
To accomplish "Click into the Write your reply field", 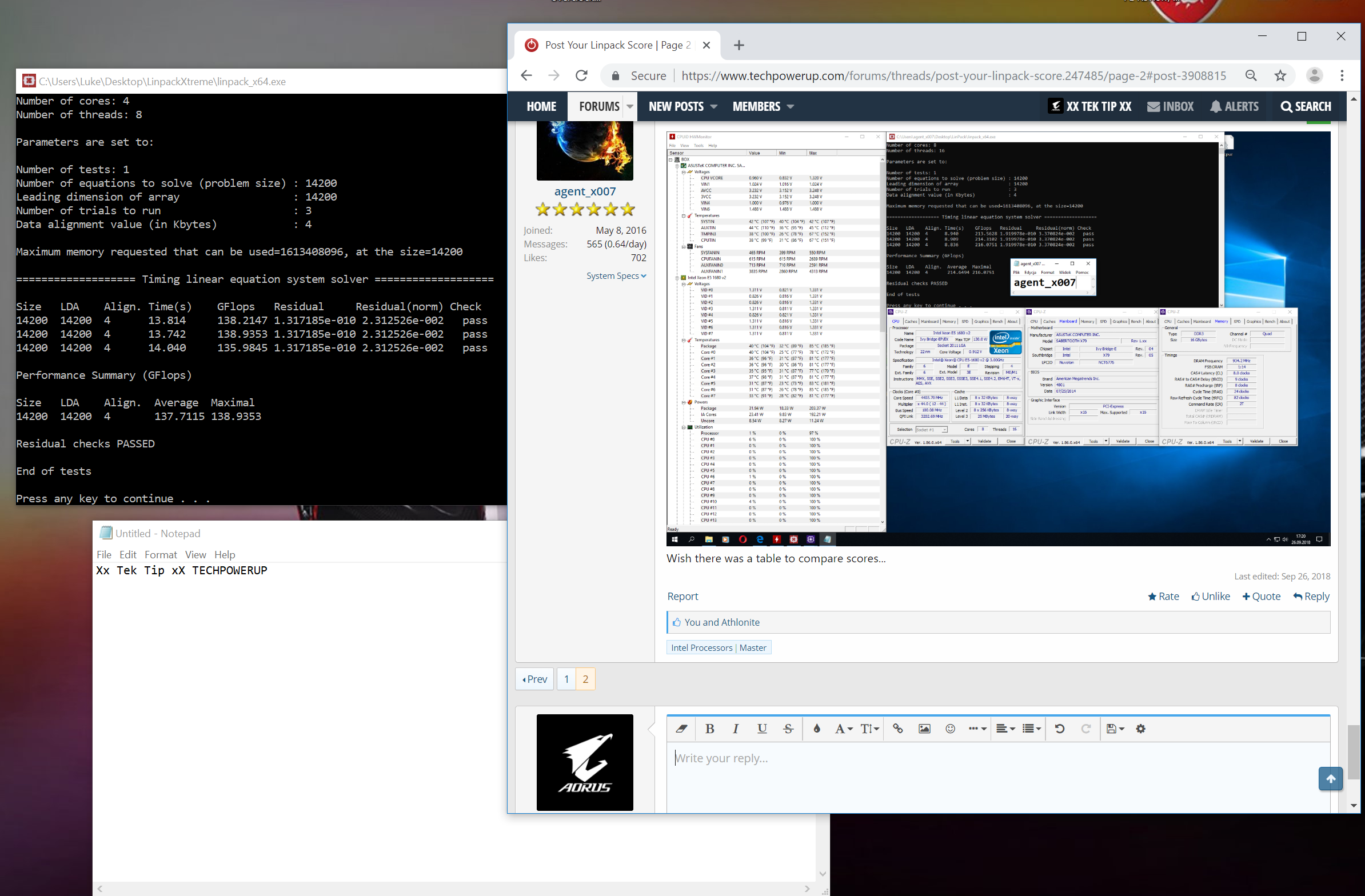I will click(x=998, y=776).
